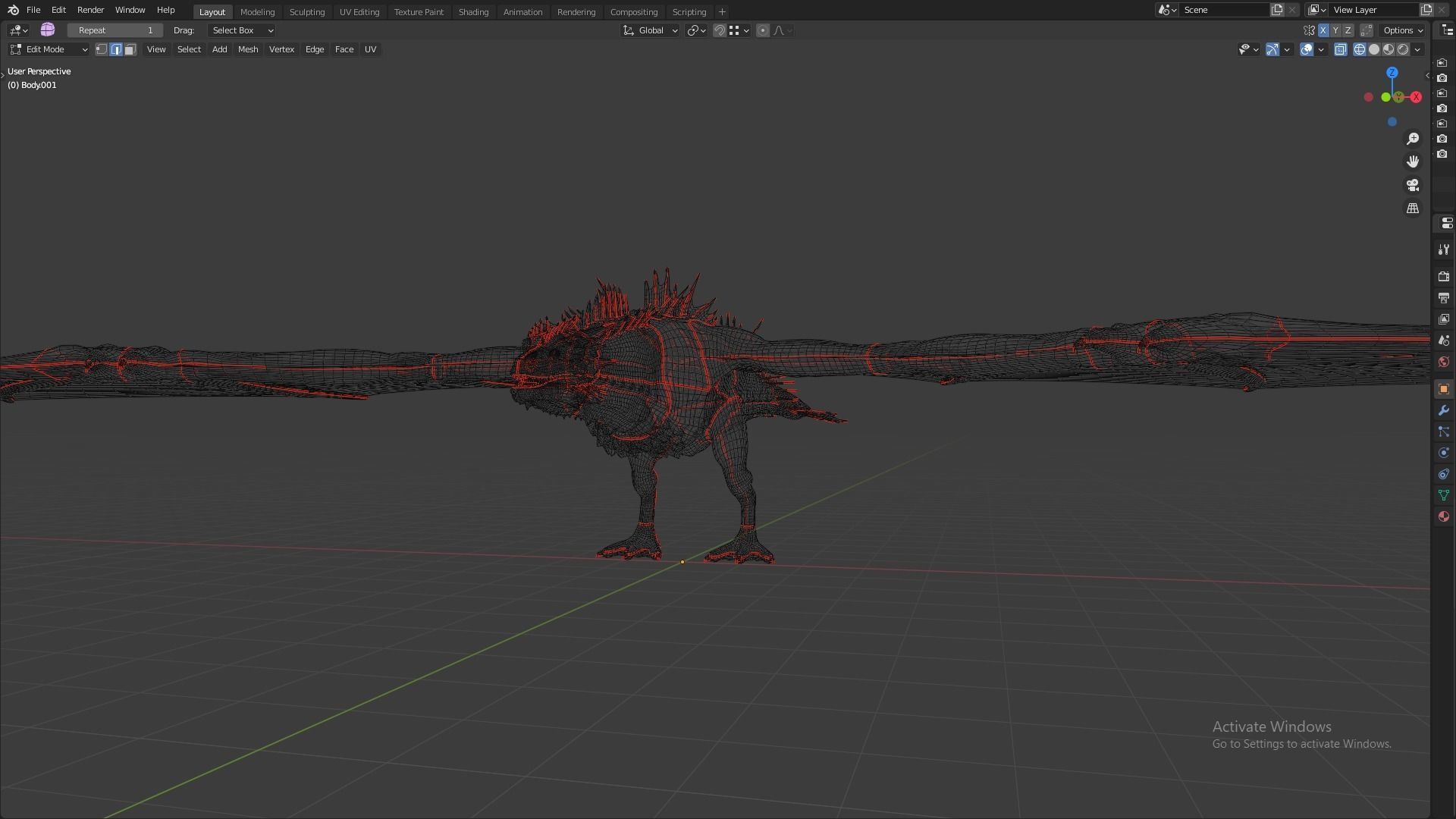Image resolution: width=1456 pixels, height=819 pixels.
Task: Toggle proportional editing button
Action: click(763, 30)
